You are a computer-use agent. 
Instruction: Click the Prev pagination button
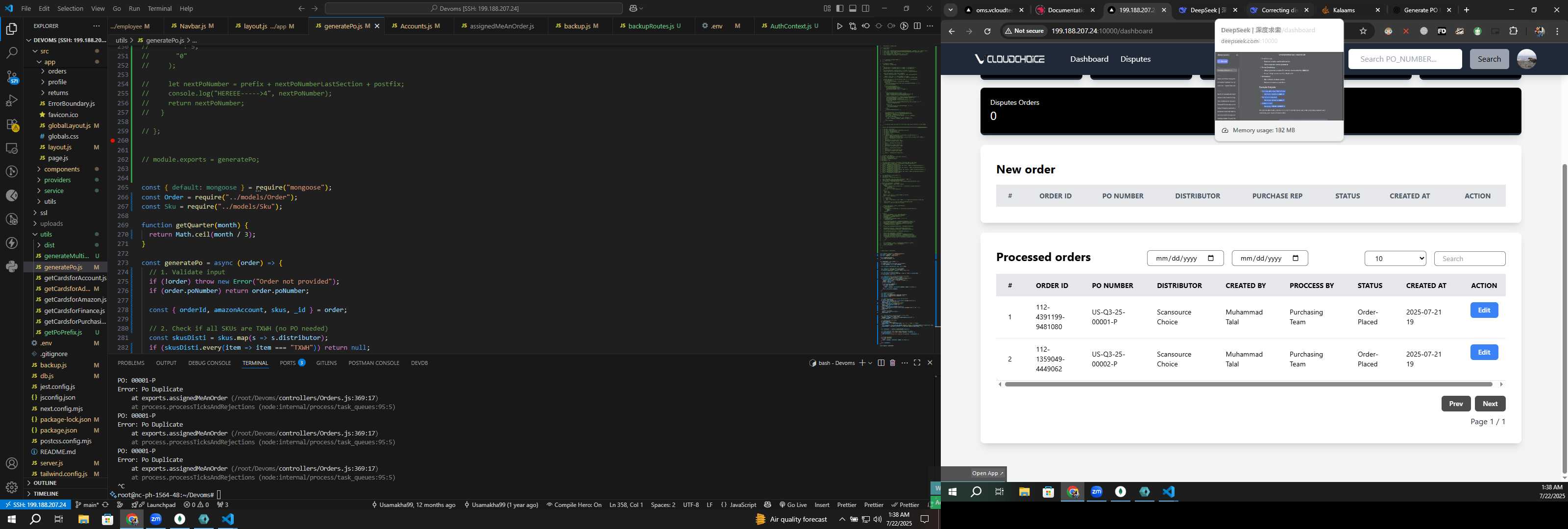coord(1455,404)
